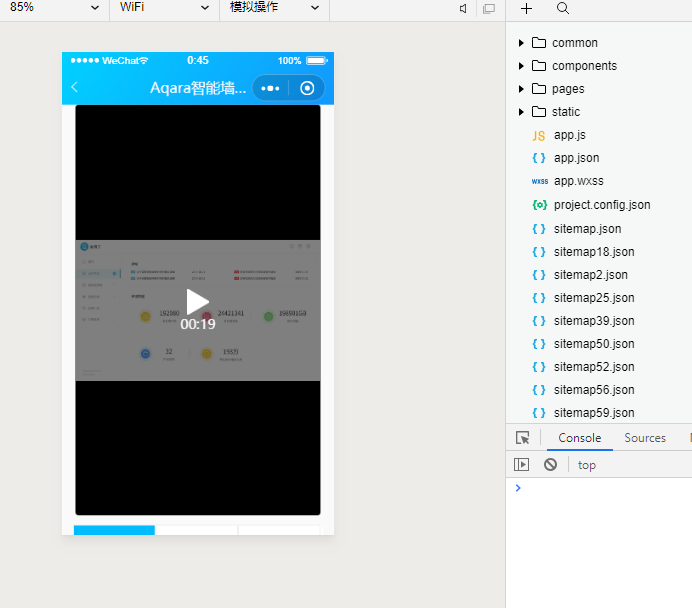Screen dimensions: 692x608
Task: Open the WiFi network dropdown
Action: pos(164,8)
